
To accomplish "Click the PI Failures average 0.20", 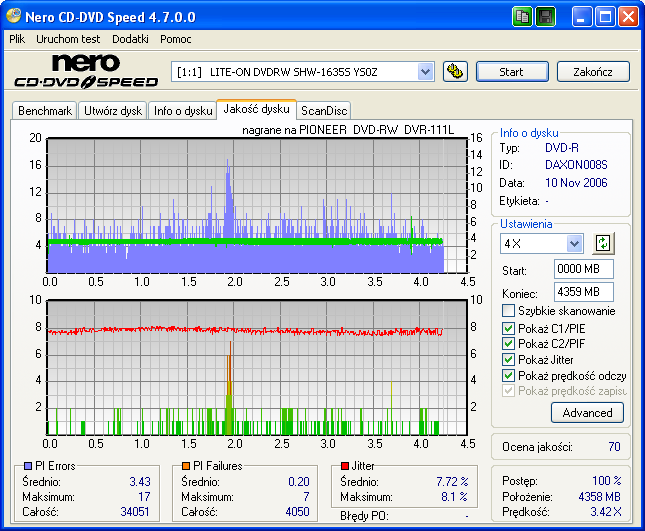I will pyautogui.click(x=299, y=481).
